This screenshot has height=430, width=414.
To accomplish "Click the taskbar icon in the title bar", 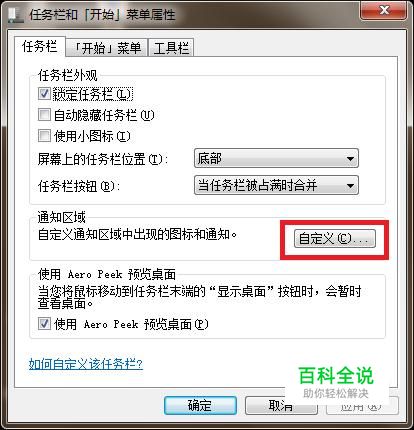I will click(16, 15).
